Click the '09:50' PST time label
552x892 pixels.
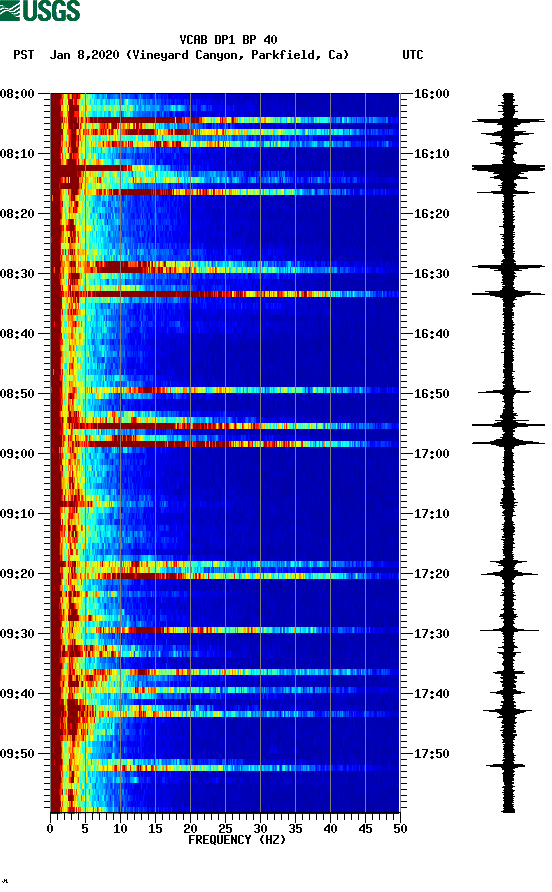17,754
